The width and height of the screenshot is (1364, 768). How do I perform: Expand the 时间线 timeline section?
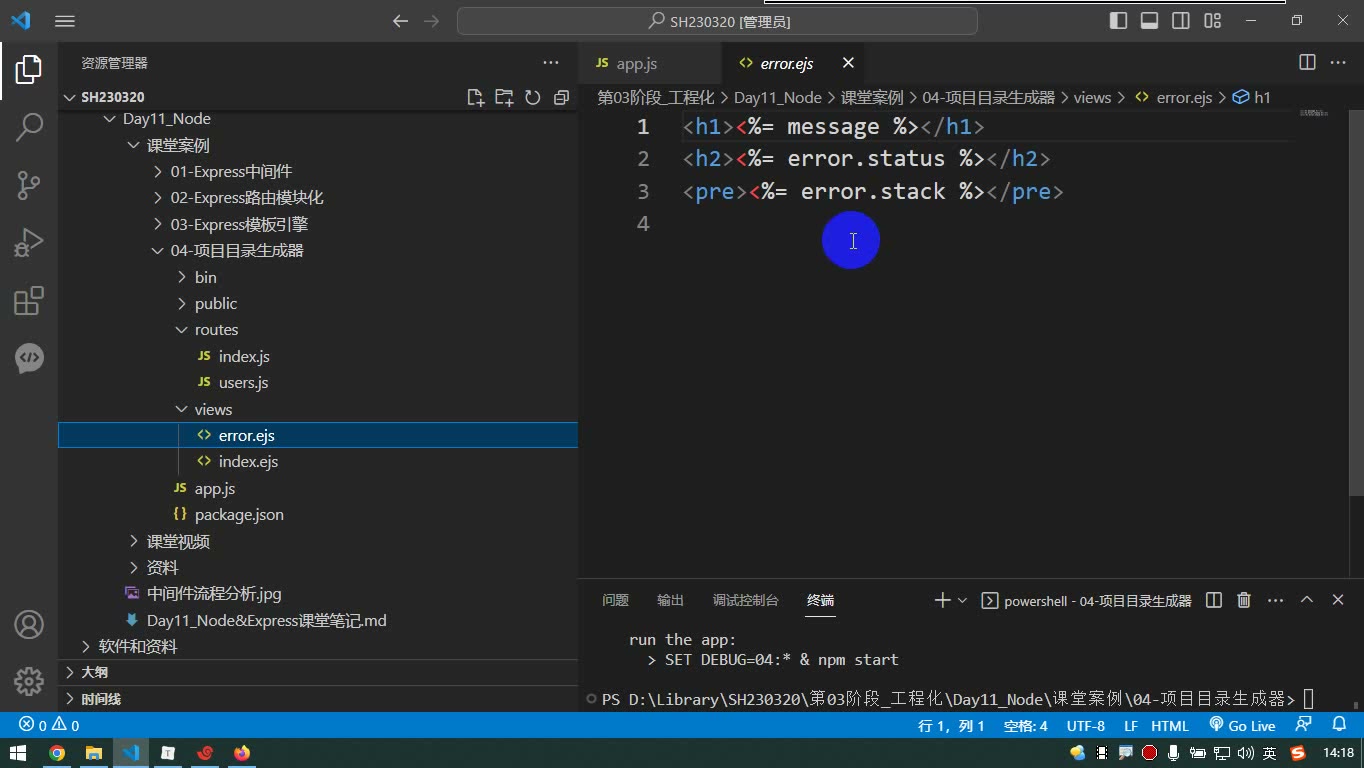click(x=318, y=699)
